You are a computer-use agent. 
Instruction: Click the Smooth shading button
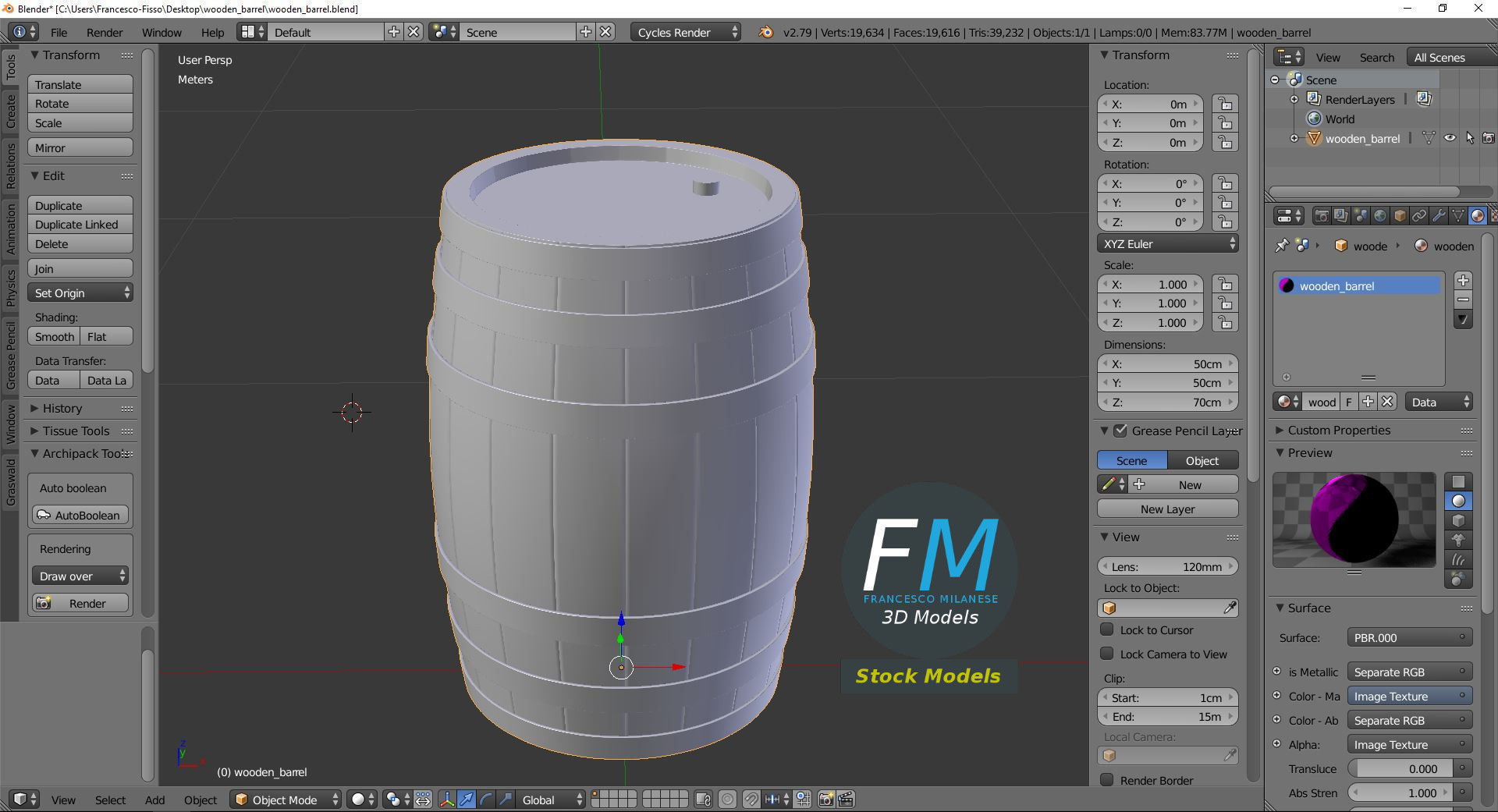tap(54, 336)
